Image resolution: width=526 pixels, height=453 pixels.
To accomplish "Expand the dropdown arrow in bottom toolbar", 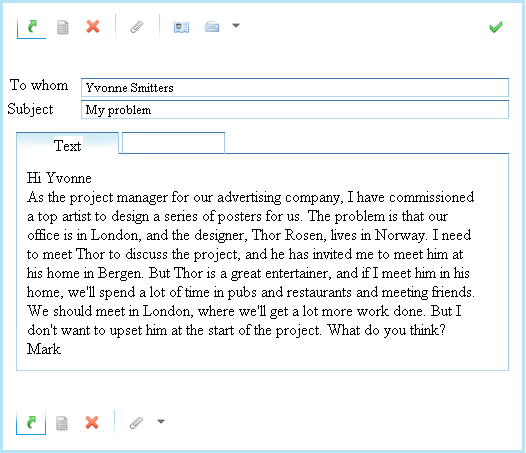I will click(x=161, y=421).
